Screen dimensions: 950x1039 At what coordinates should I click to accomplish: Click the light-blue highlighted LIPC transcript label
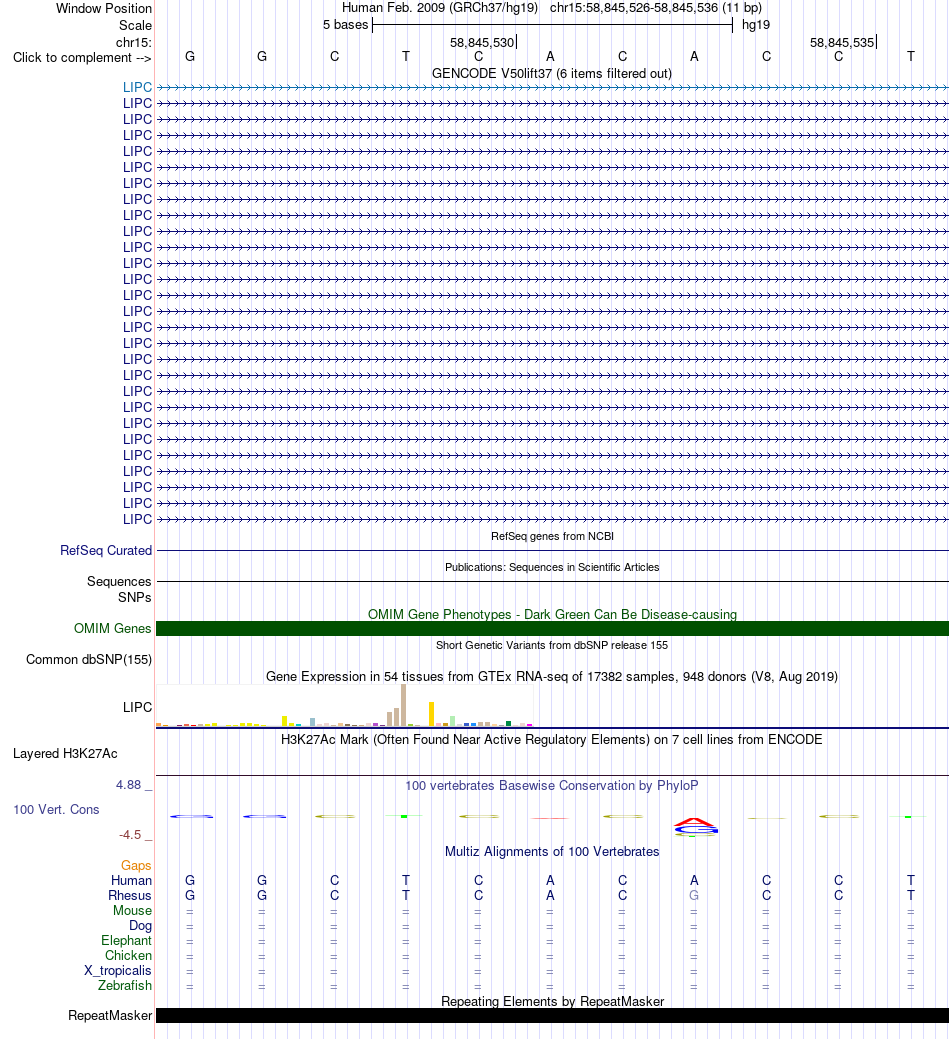click(137, 87)
